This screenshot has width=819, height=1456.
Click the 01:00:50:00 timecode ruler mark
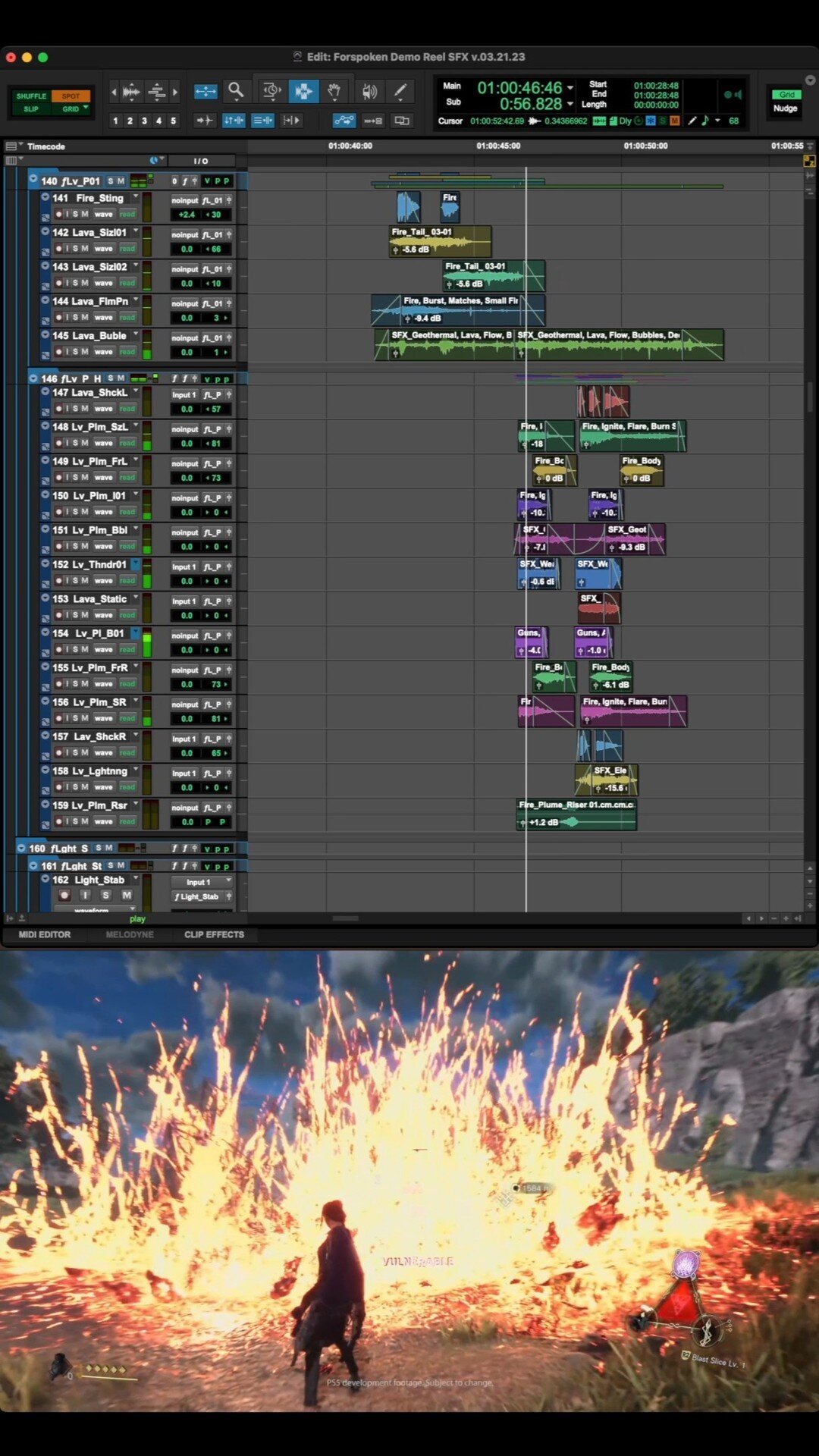(x=645, y=146)
